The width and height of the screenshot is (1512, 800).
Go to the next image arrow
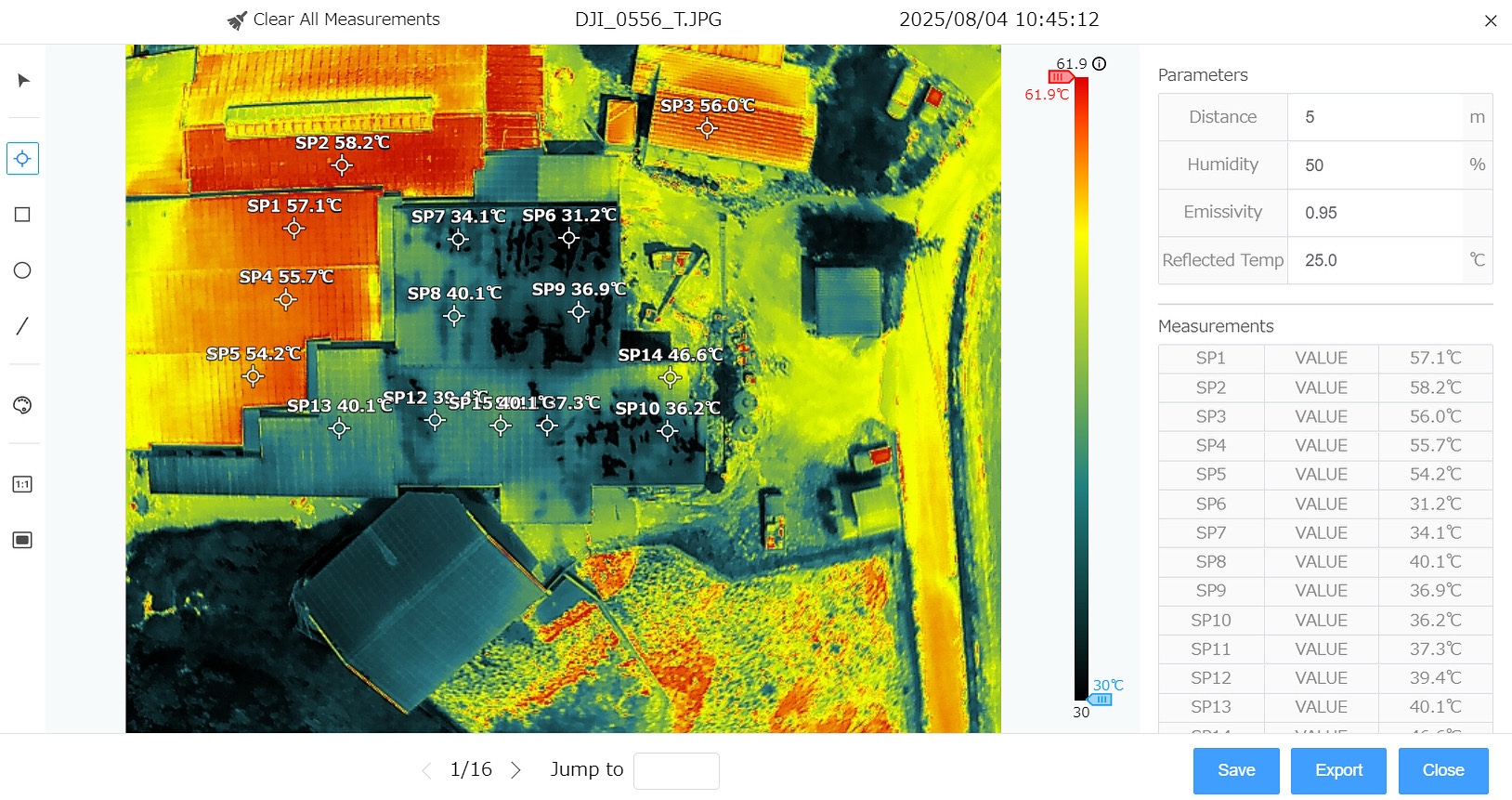516,770
